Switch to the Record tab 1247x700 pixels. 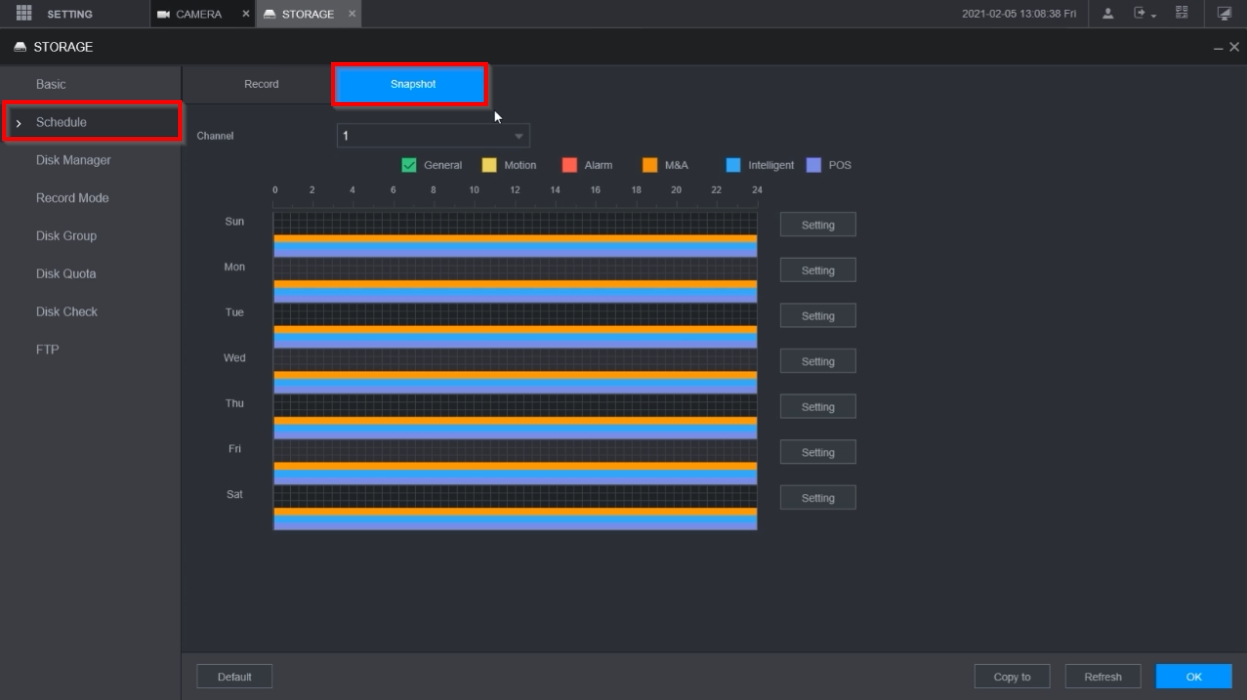pos(261,84)
